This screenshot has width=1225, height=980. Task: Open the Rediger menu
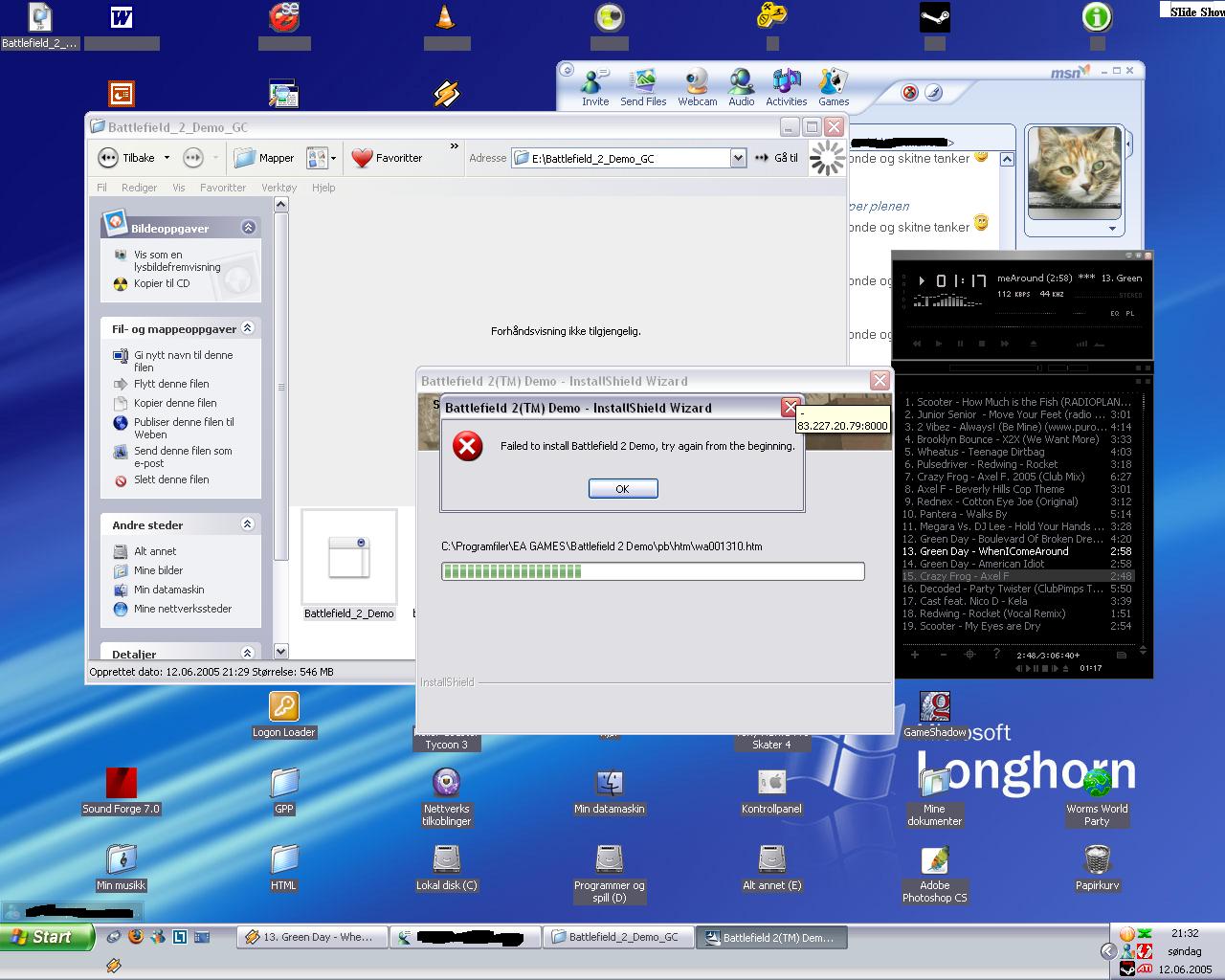click(139, 188)
